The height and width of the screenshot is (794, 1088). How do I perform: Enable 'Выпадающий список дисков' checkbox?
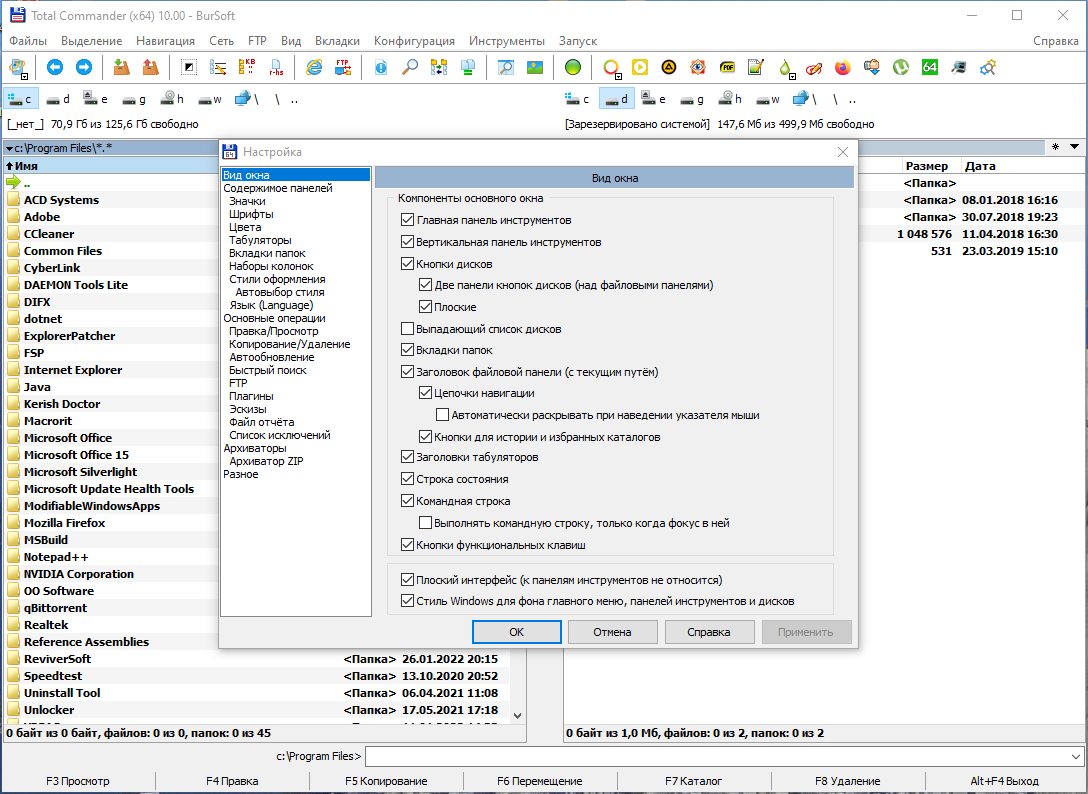tap(407, 329)
